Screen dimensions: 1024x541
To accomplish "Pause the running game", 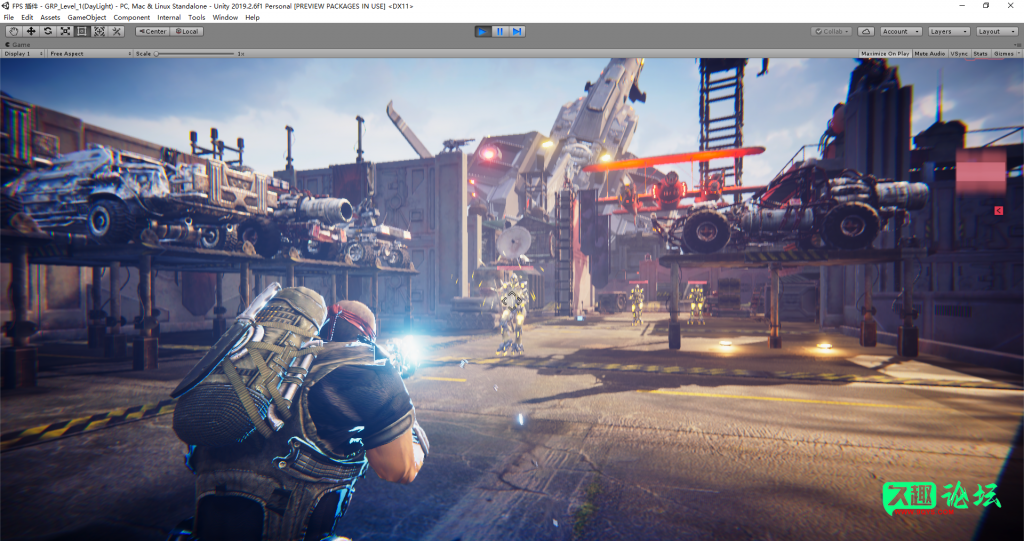I will pyautogui.click(x=500, y=31).
